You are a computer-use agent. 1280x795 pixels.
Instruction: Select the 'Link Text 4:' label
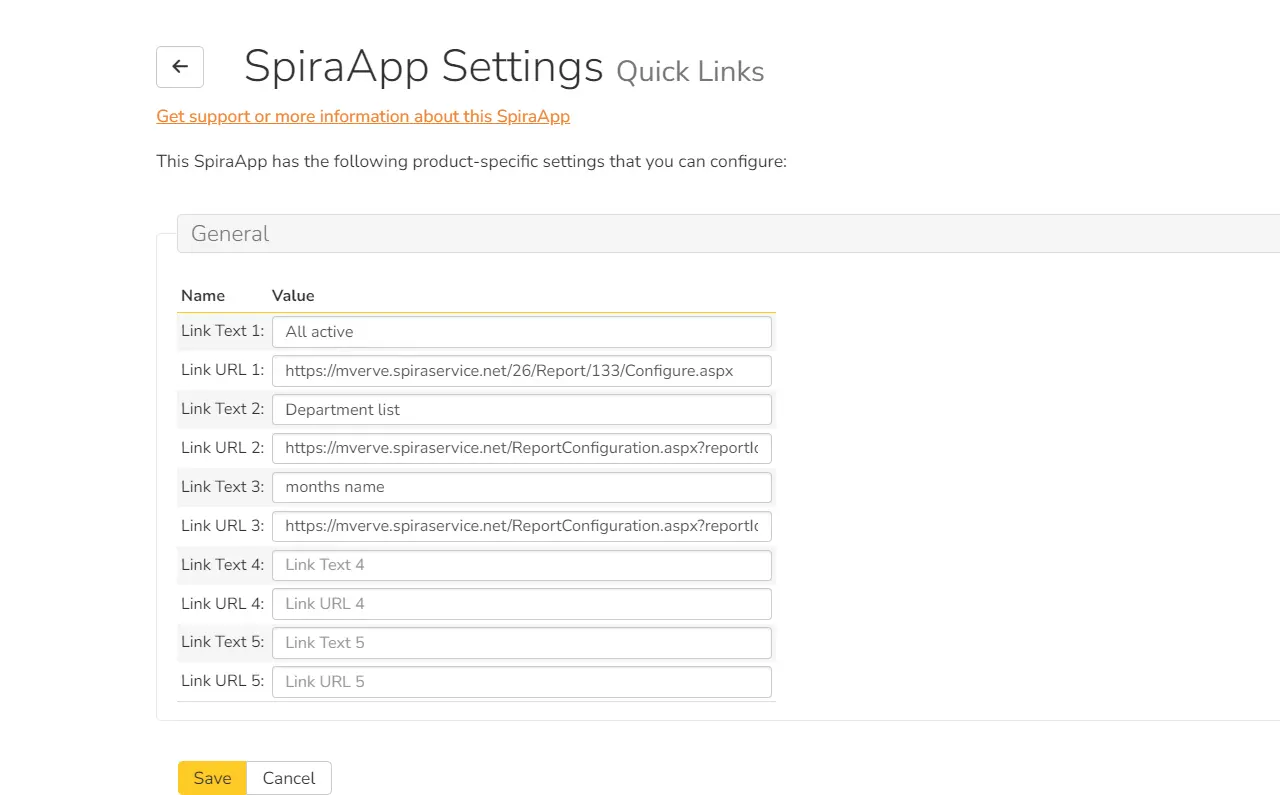pyautogui.click(x=222, y=565)
